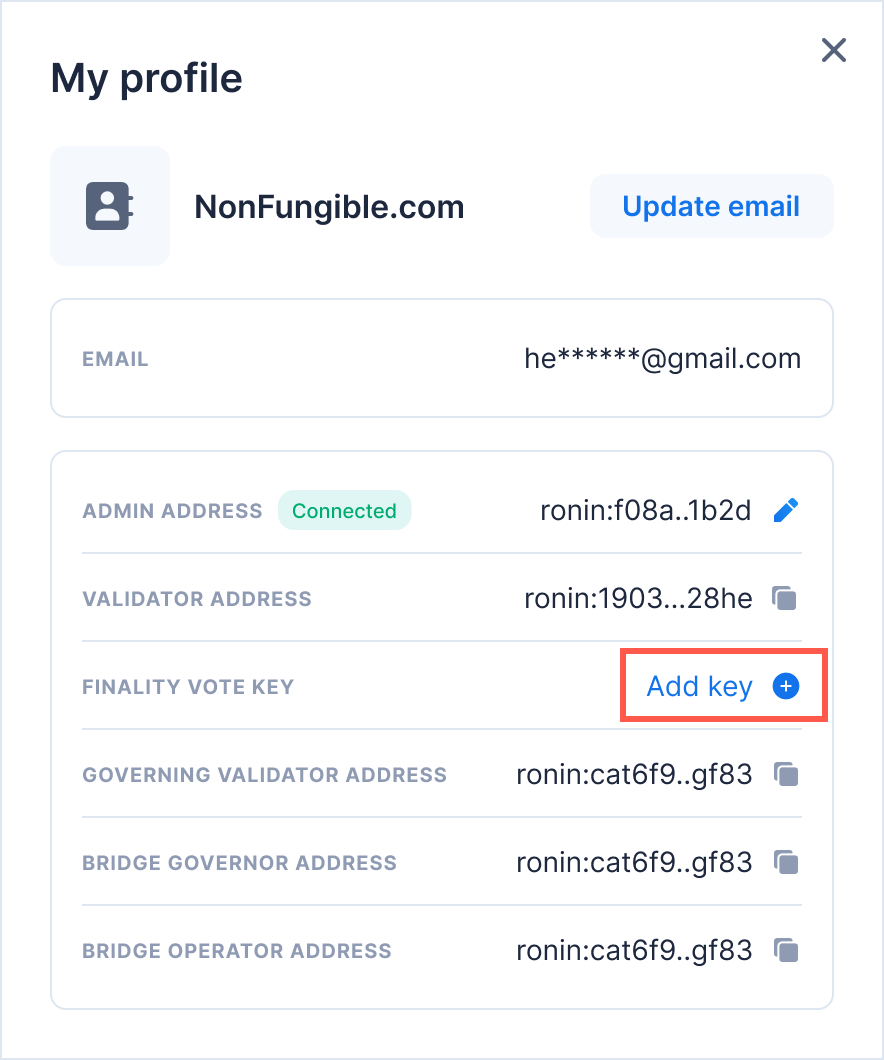Click the green Connected status badge
The width and height of the screenshot is (884, 1060).
(x=345, y=510)
